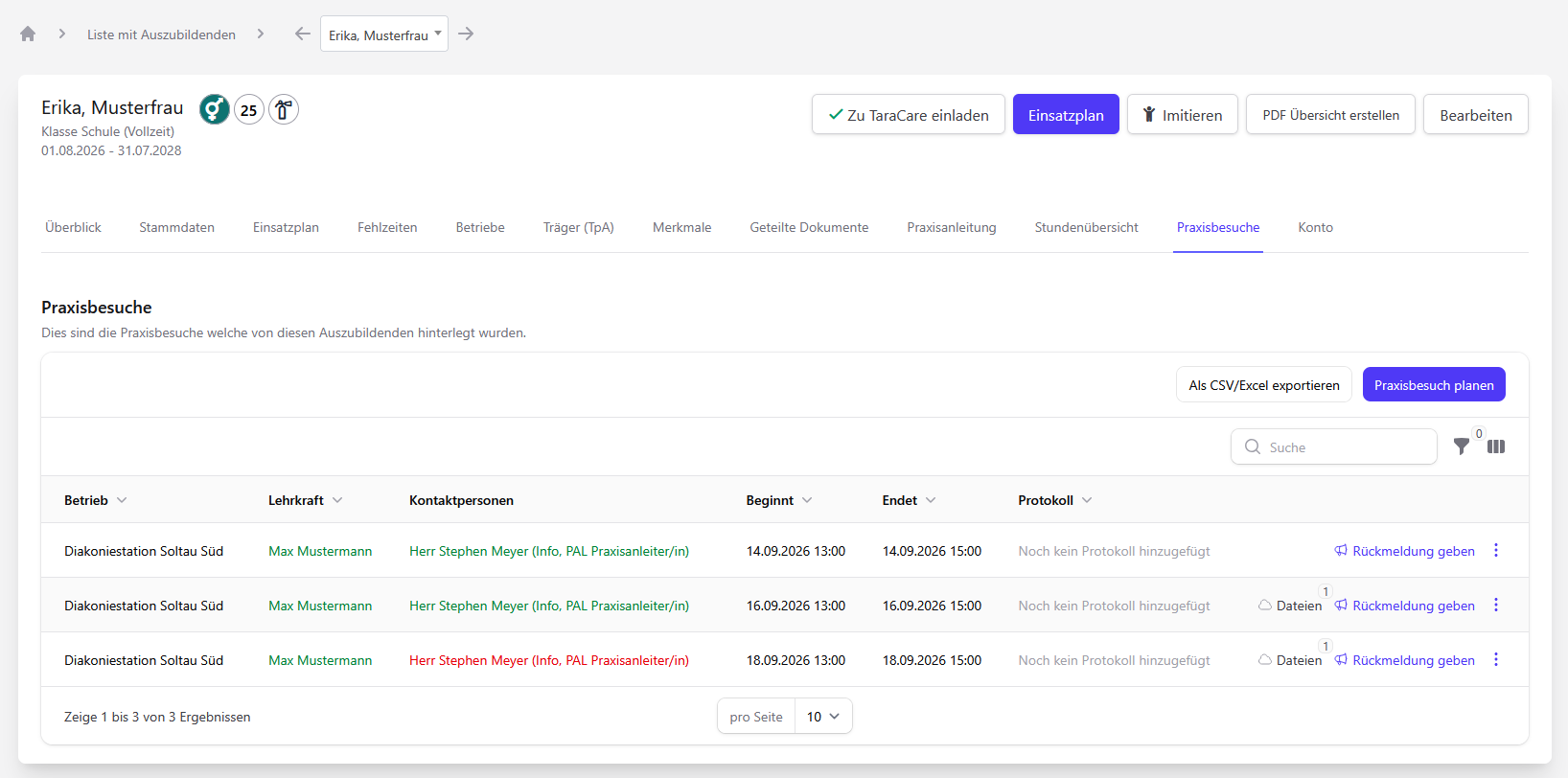Click the Imitieren button
Screen dimensions: 1568x778
click(1183, 114)
